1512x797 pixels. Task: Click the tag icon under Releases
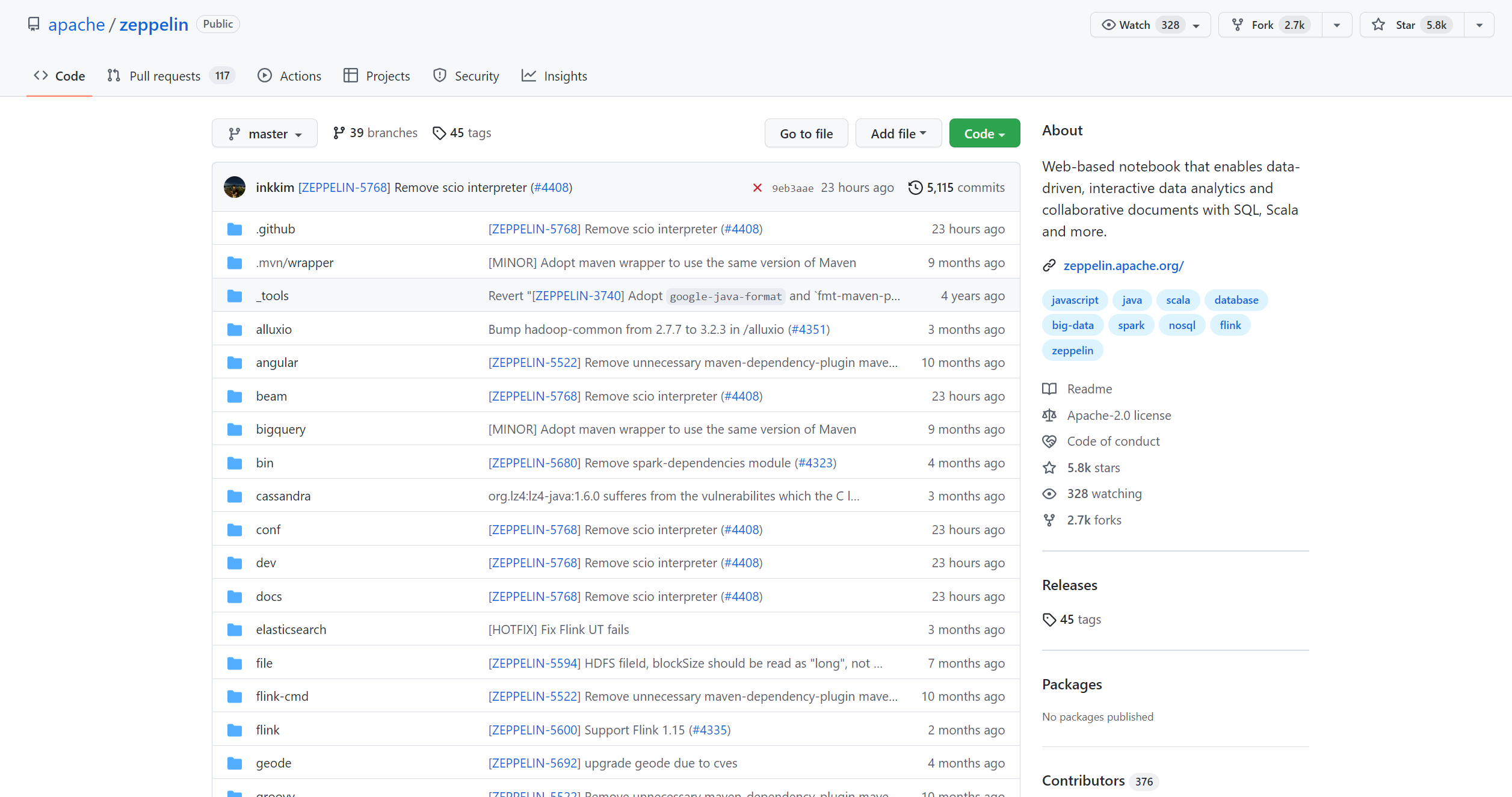click(1049, 620)
